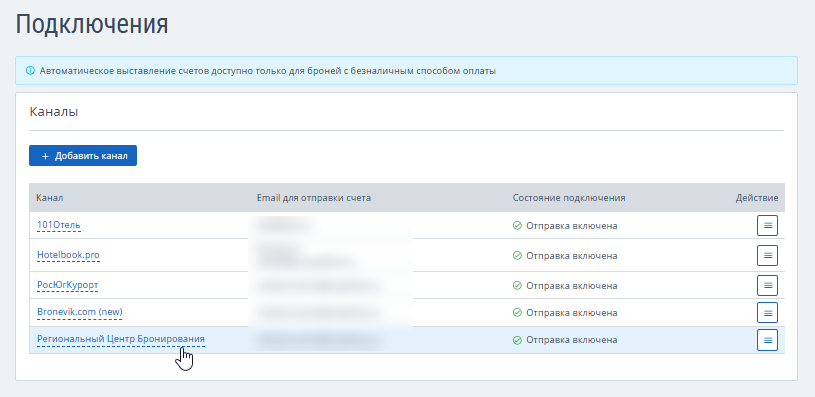Open action menu for Bronevik.com (new) row
815x397 pixels.
(767, 313)
